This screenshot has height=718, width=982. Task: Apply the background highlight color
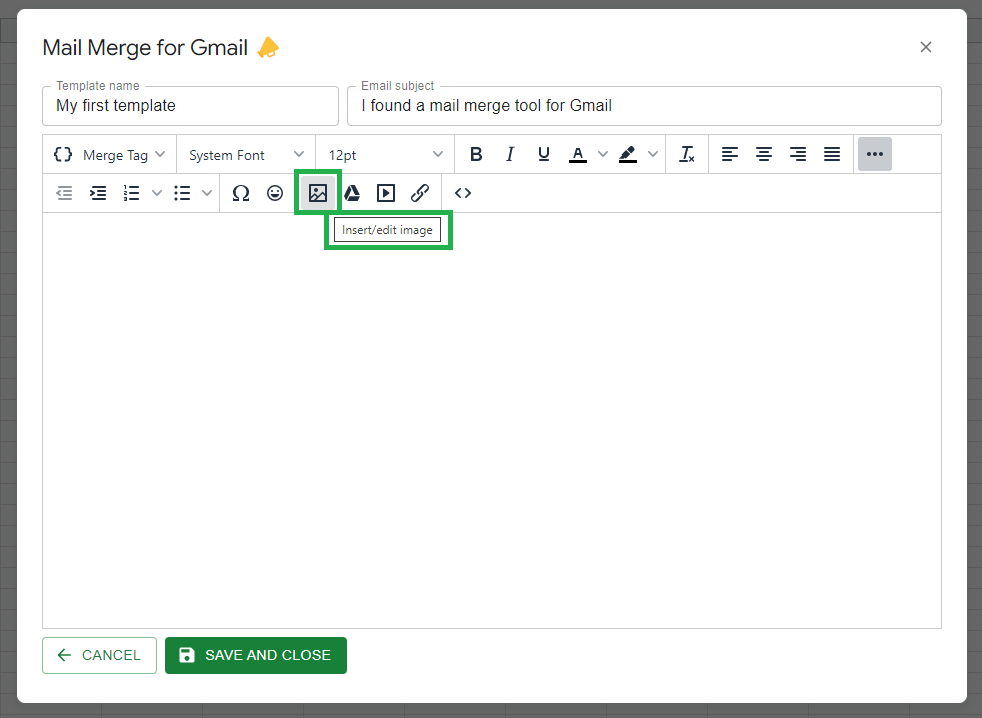tap(628, 154)
